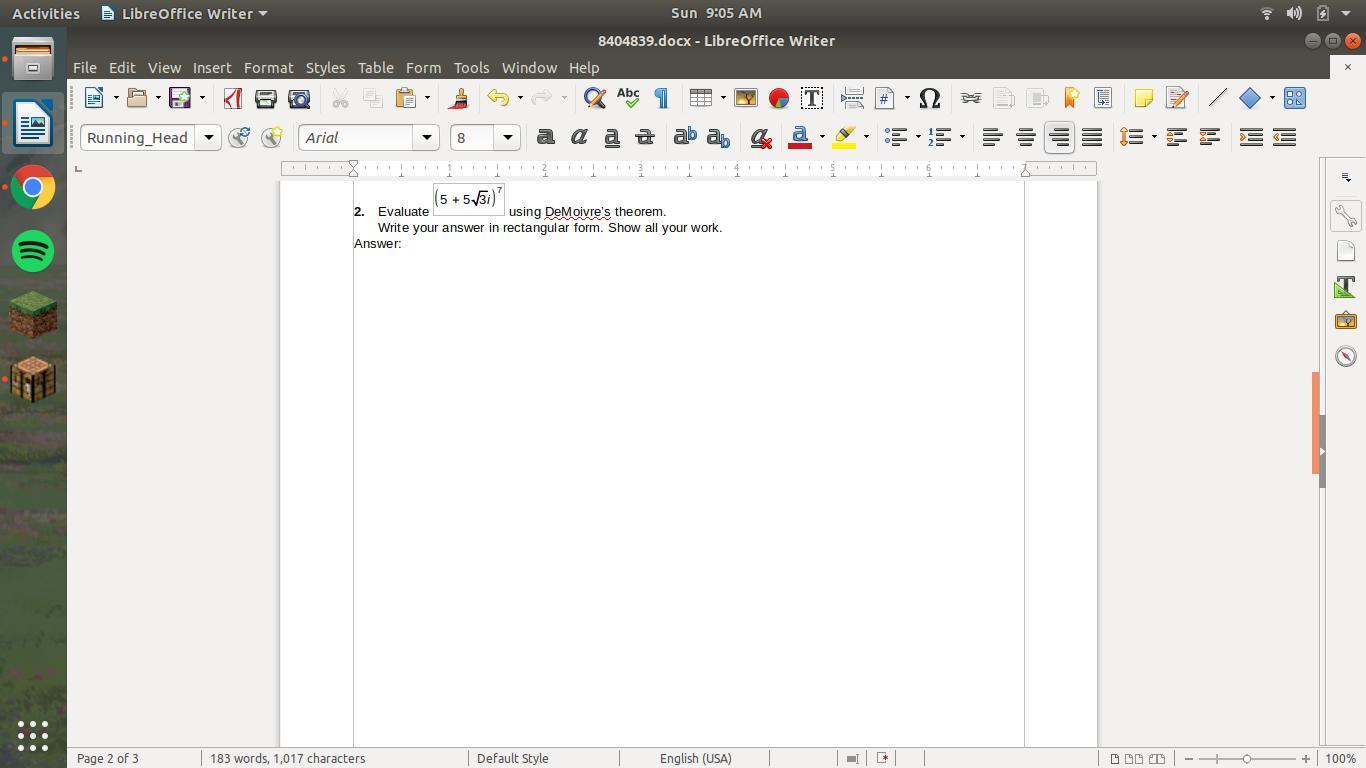Image resolution: width=1366 pixels, height=768 pixels.
Task: Insert a chart from the toolbar
Action: 779,98
